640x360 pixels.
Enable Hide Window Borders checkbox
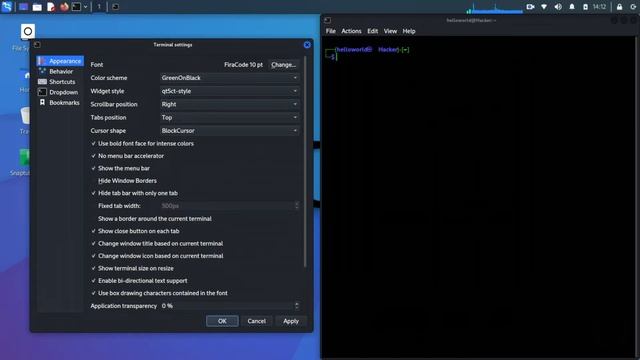123,180
